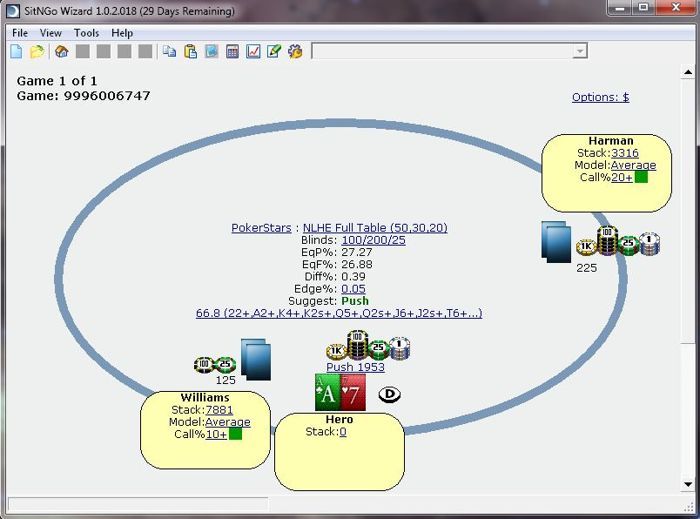Image resolution: width=700 pixels, height=519 pixels.
Task: Change the Edge% 0.05 value
Action: click(353, 289)
